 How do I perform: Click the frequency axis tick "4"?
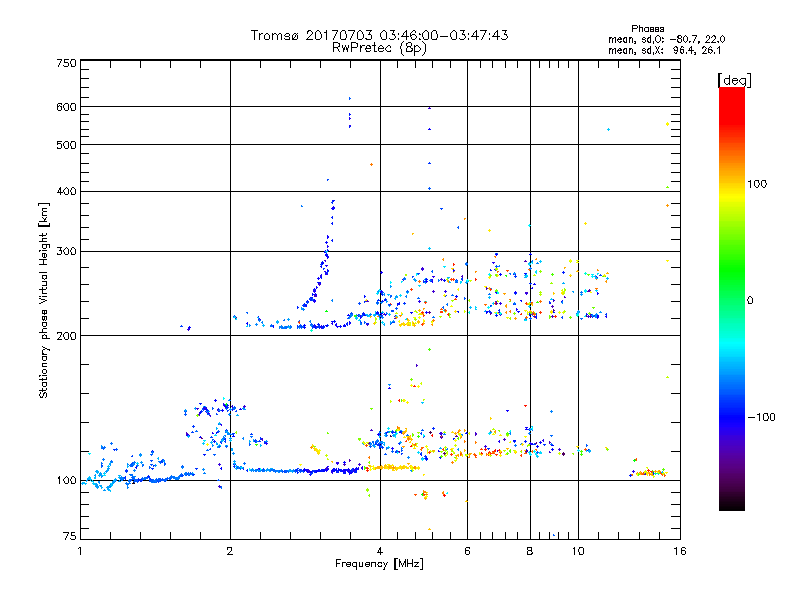click(x=380, y=551)
